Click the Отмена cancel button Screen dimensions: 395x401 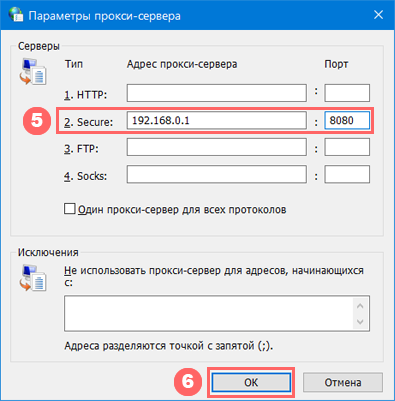(343, 382)
